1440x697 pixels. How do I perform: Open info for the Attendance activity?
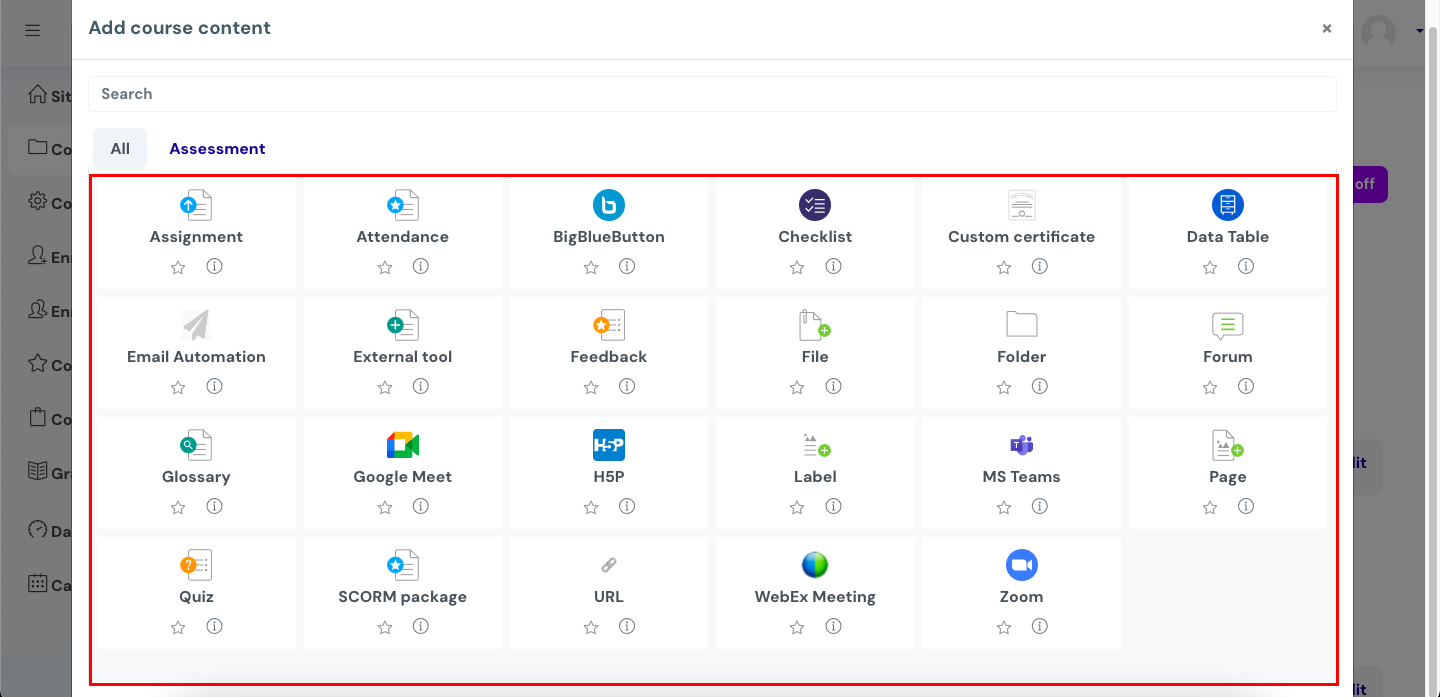pos(421,266)
